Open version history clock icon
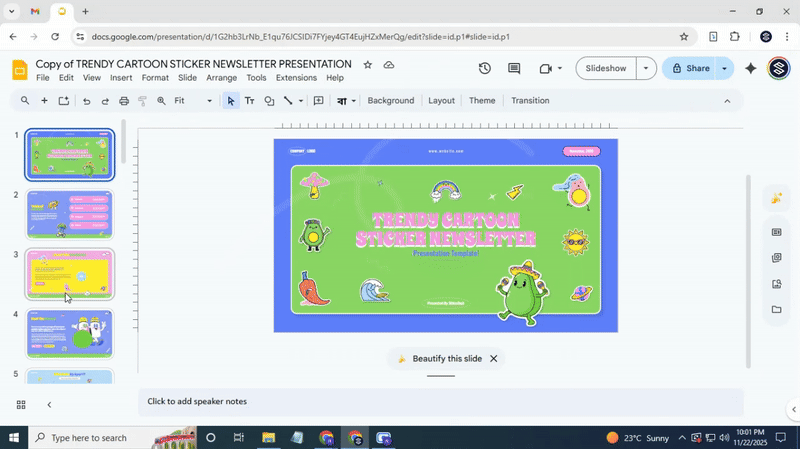Viewport: 800px width, 449px height. [x=485, y=68]
